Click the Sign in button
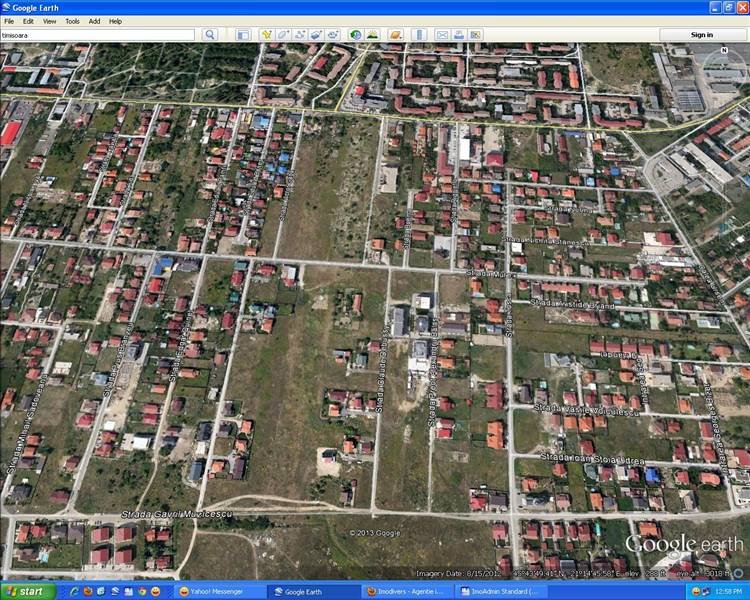This screenshot has height=600, width=750. tap(702, 35)
